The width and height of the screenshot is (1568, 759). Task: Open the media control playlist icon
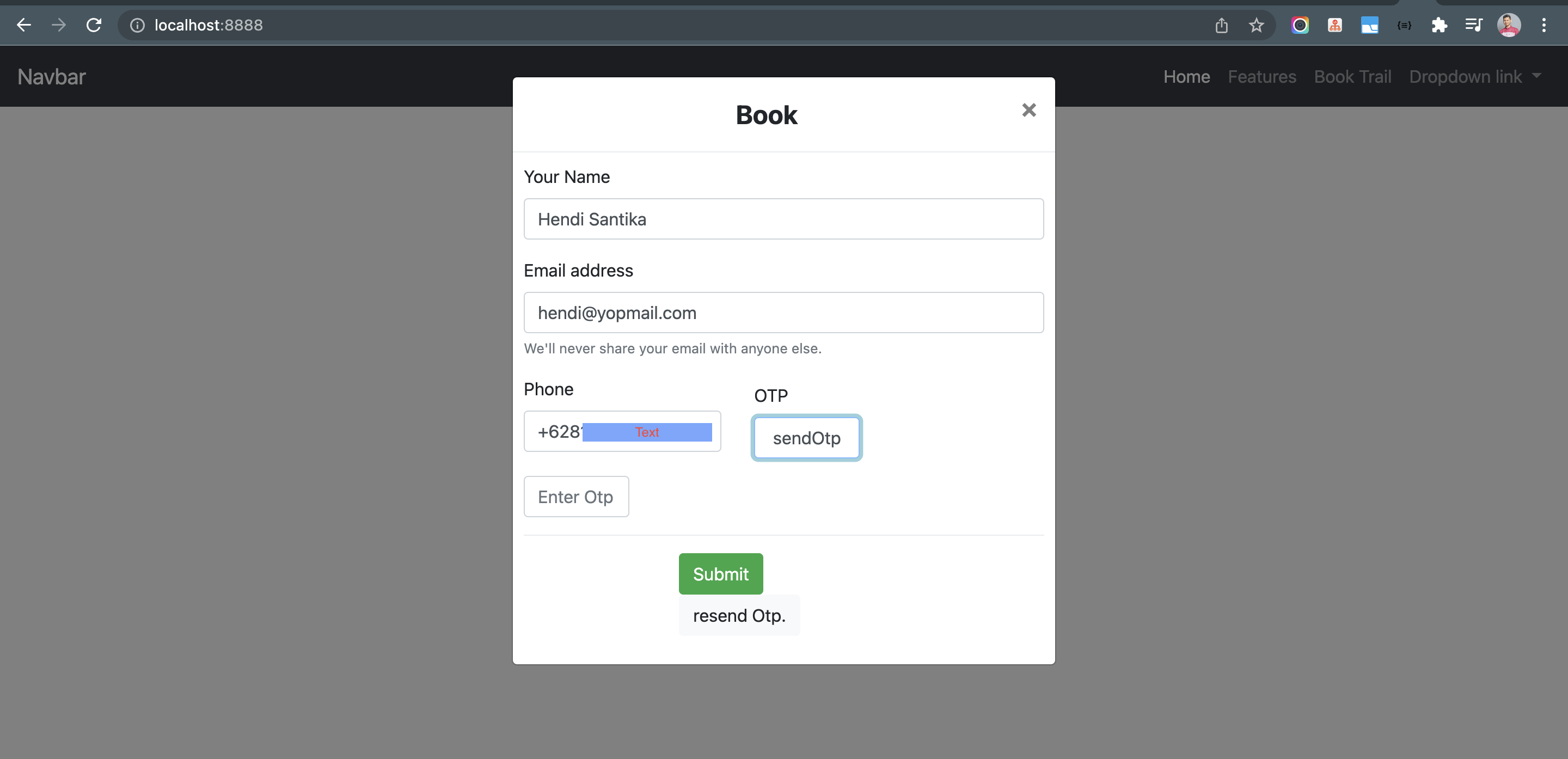(x=1474, y=25)
